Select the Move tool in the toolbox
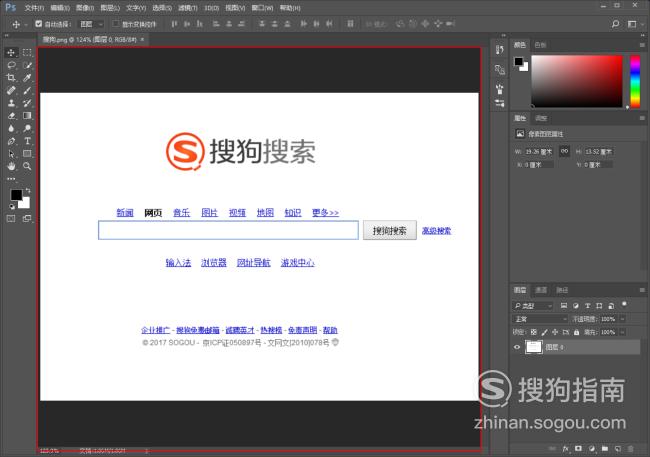Image resolution: width=650 pixels, height=457 pixels. coord(11,53)
